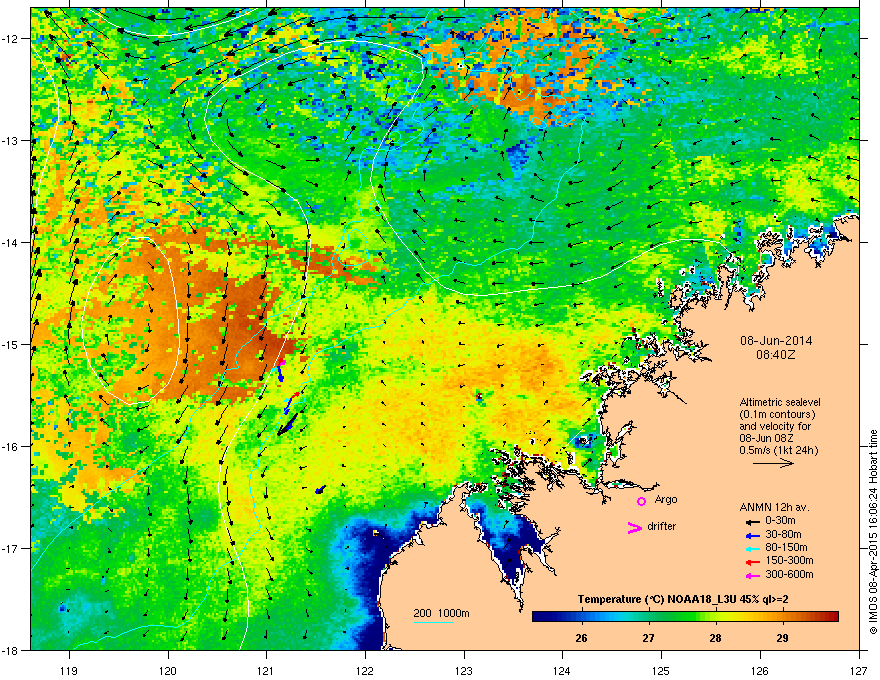Click the 'Argo' legend label
Viewport: 880px width, 680px height.
(x=666, y=499)
